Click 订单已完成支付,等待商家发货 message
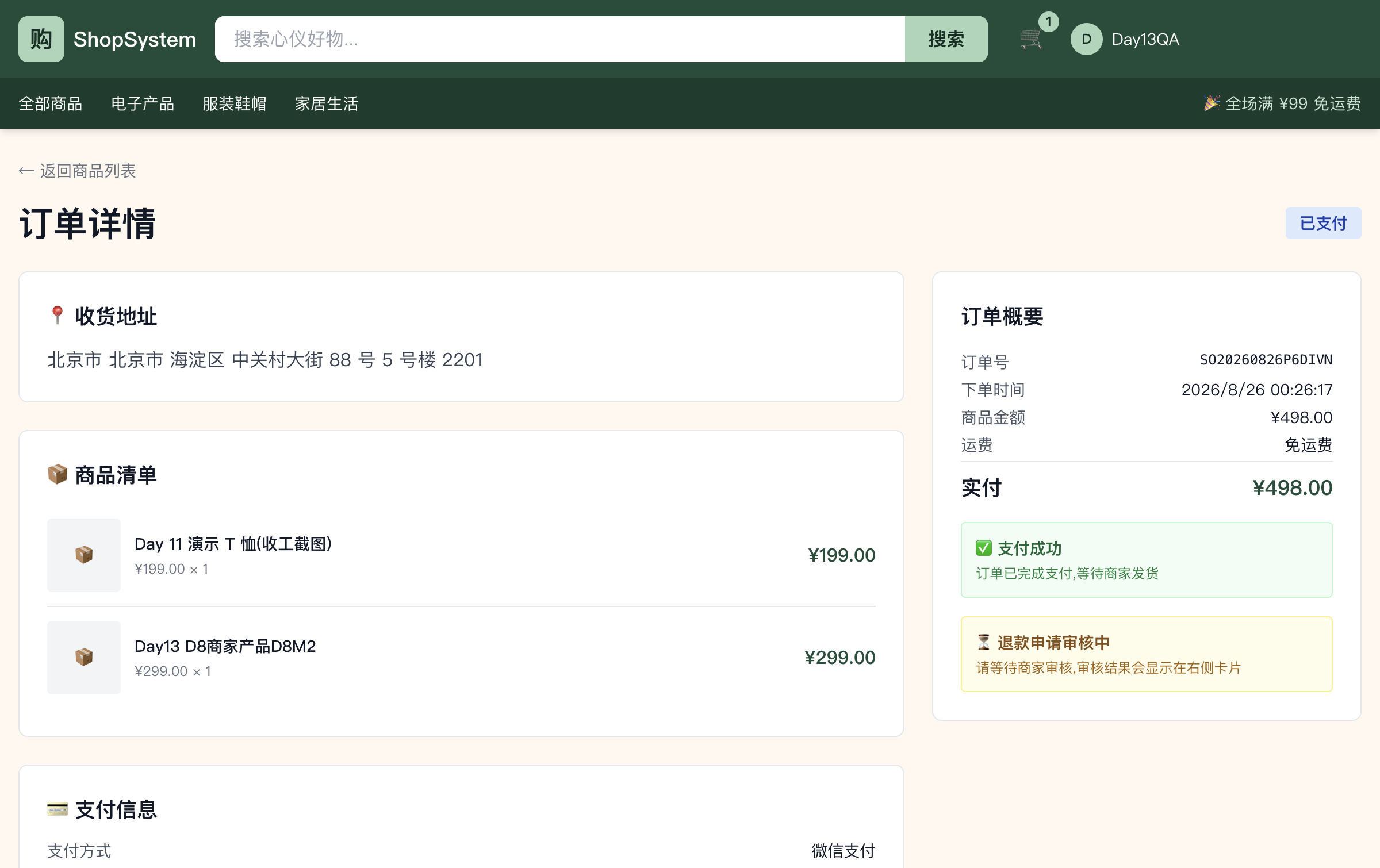1380x868 pixels. [1067, 573]
